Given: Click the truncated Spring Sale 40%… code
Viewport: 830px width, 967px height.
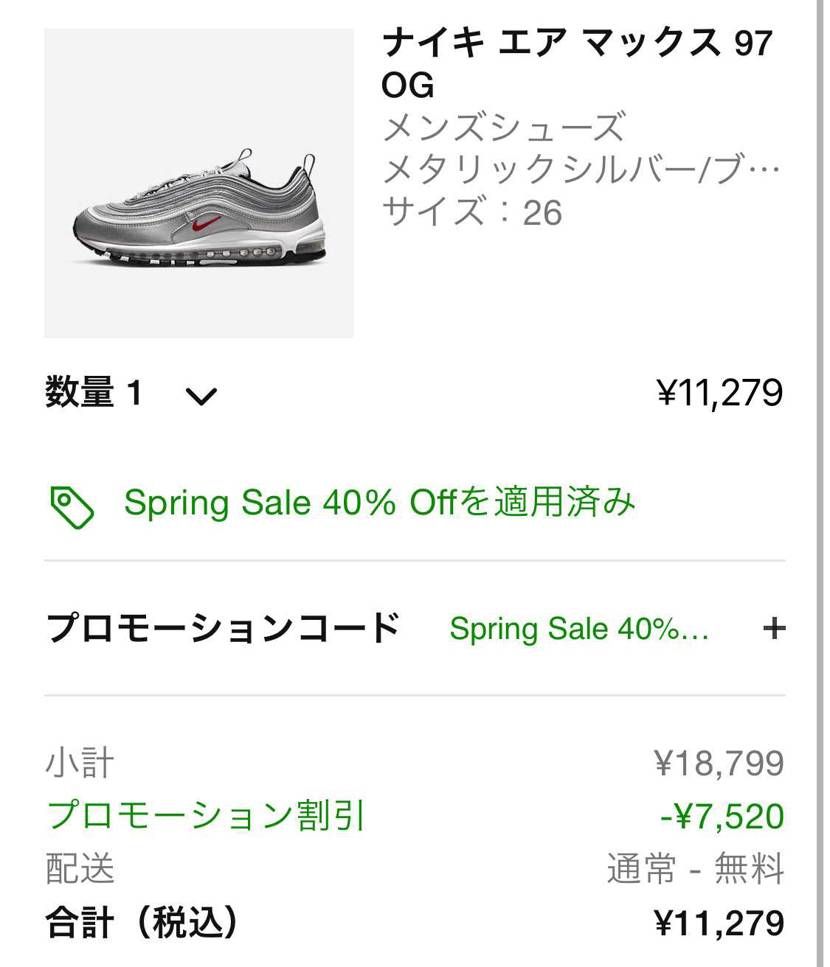Looking at the screenshot, I should [x=579, y=629].
